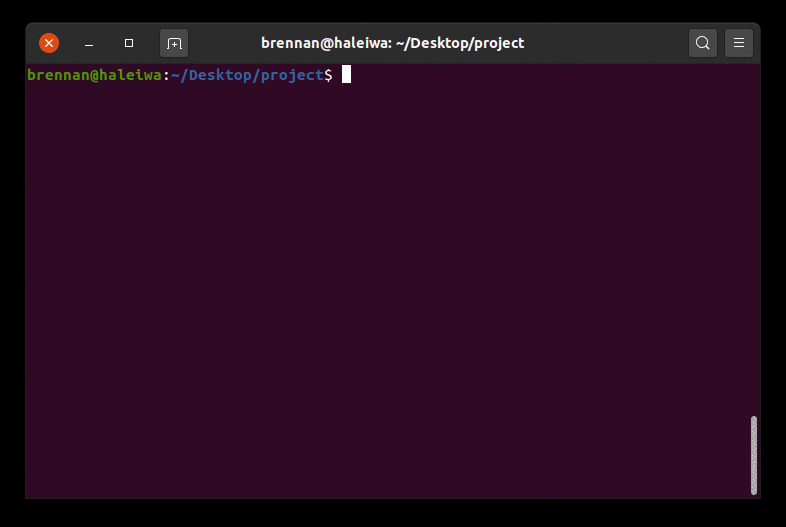786x527 pixels.
Task: Open a new terminal tab
Action: coord(173,43)
